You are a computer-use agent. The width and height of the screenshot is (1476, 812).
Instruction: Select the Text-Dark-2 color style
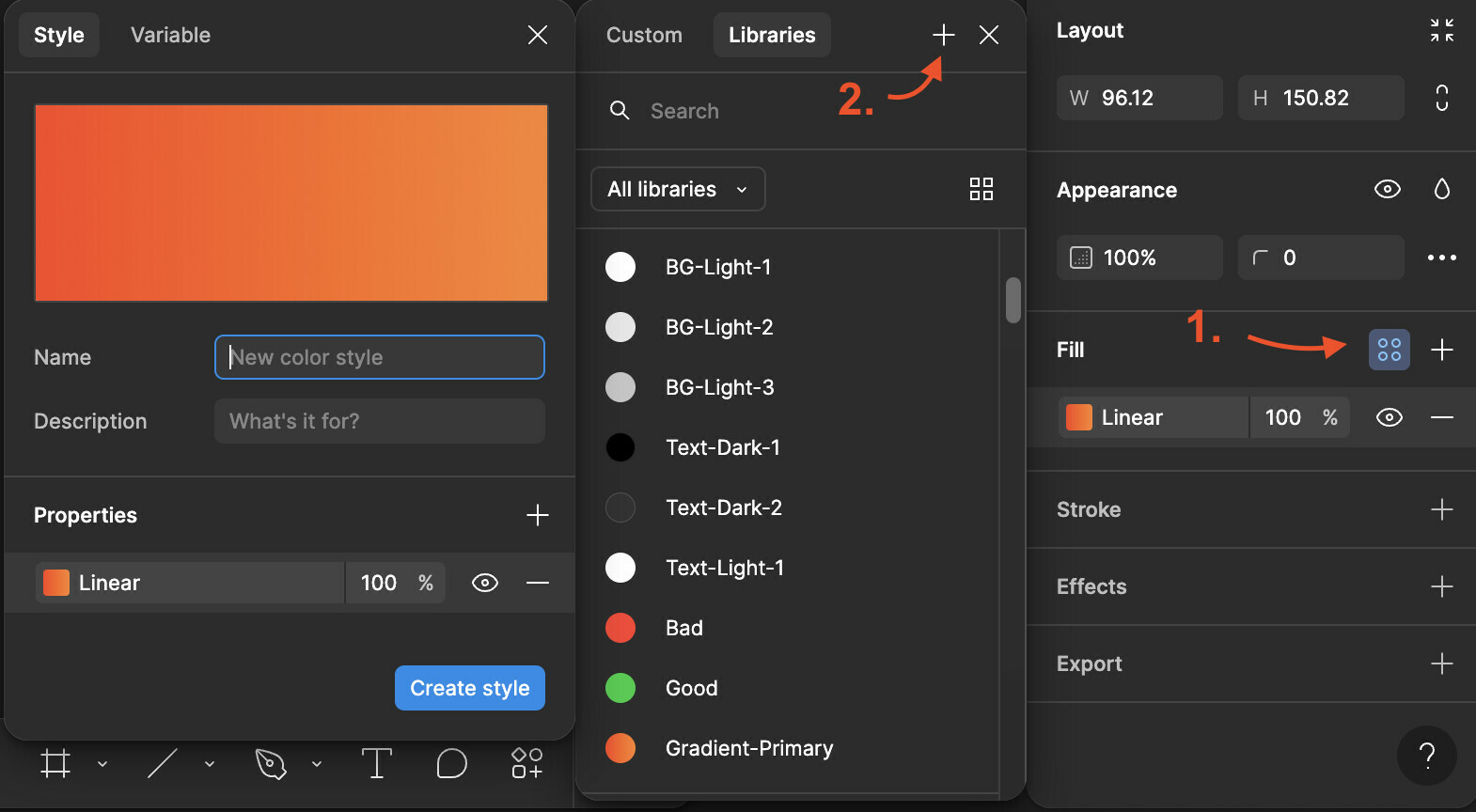(788, 507)
